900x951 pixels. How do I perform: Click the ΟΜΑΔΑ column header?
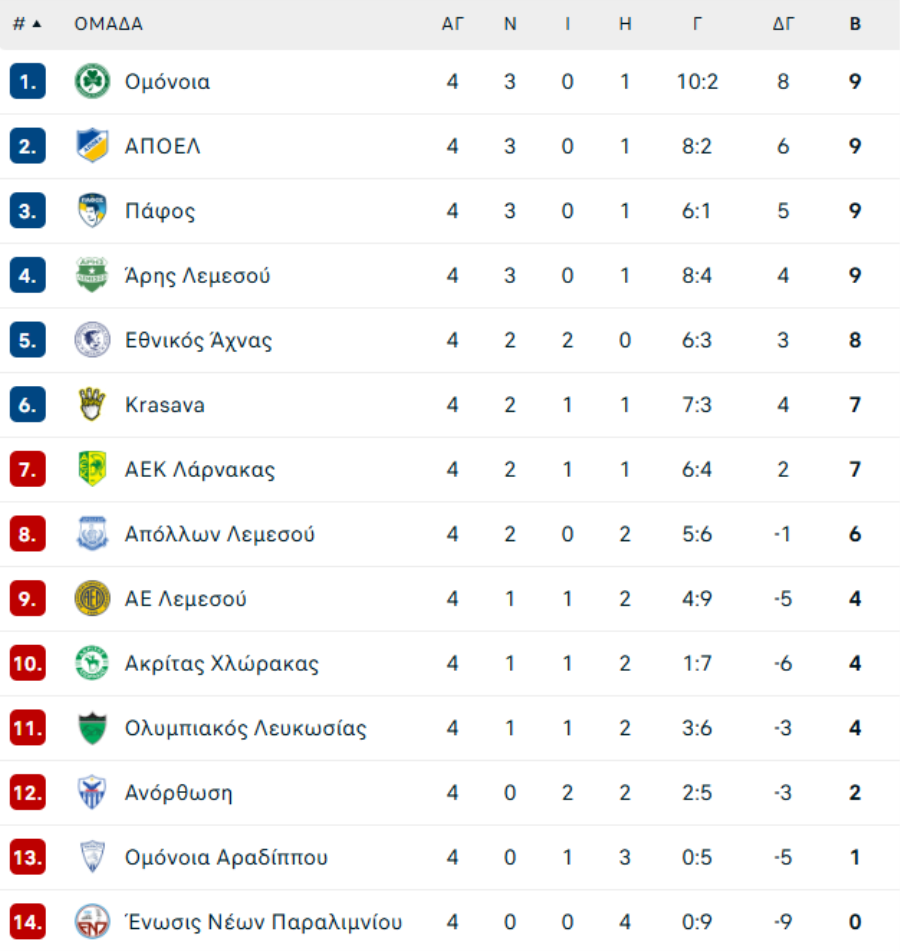(x=108, y=24)
